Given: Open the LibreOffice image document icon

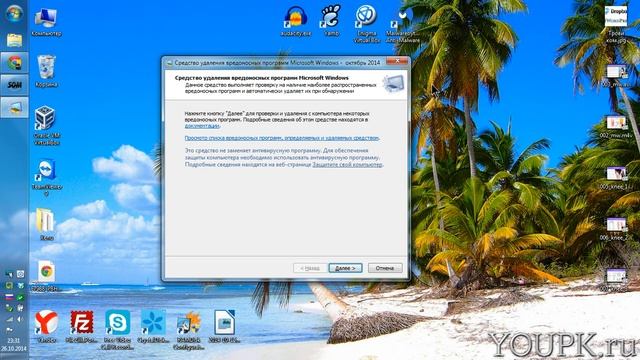Looking at the screenshot, I should pyautogui.click(x=224, y=325).
